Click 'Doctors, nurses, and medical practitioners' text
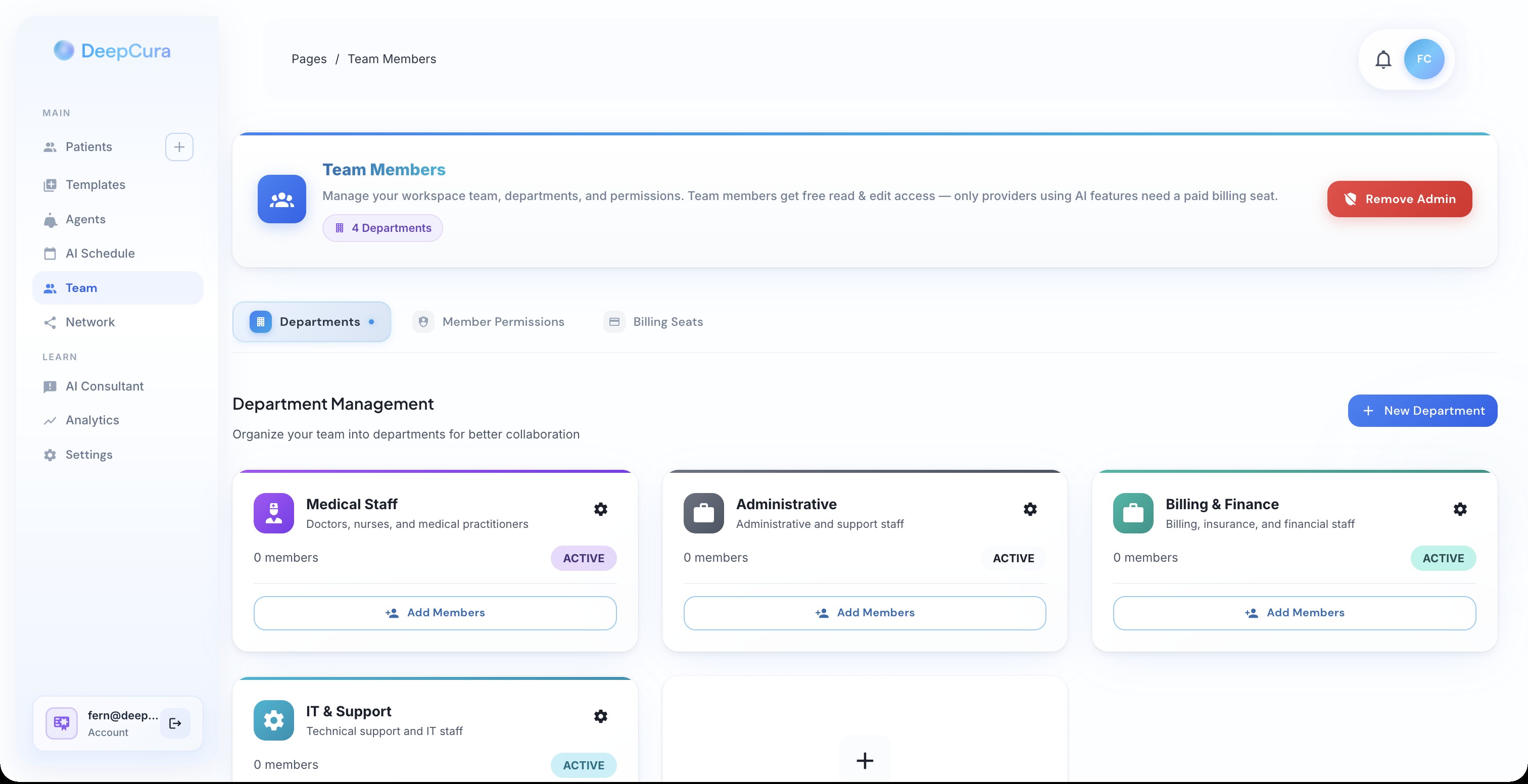This screenshot has width=1528, height=784. coord(417,524)
